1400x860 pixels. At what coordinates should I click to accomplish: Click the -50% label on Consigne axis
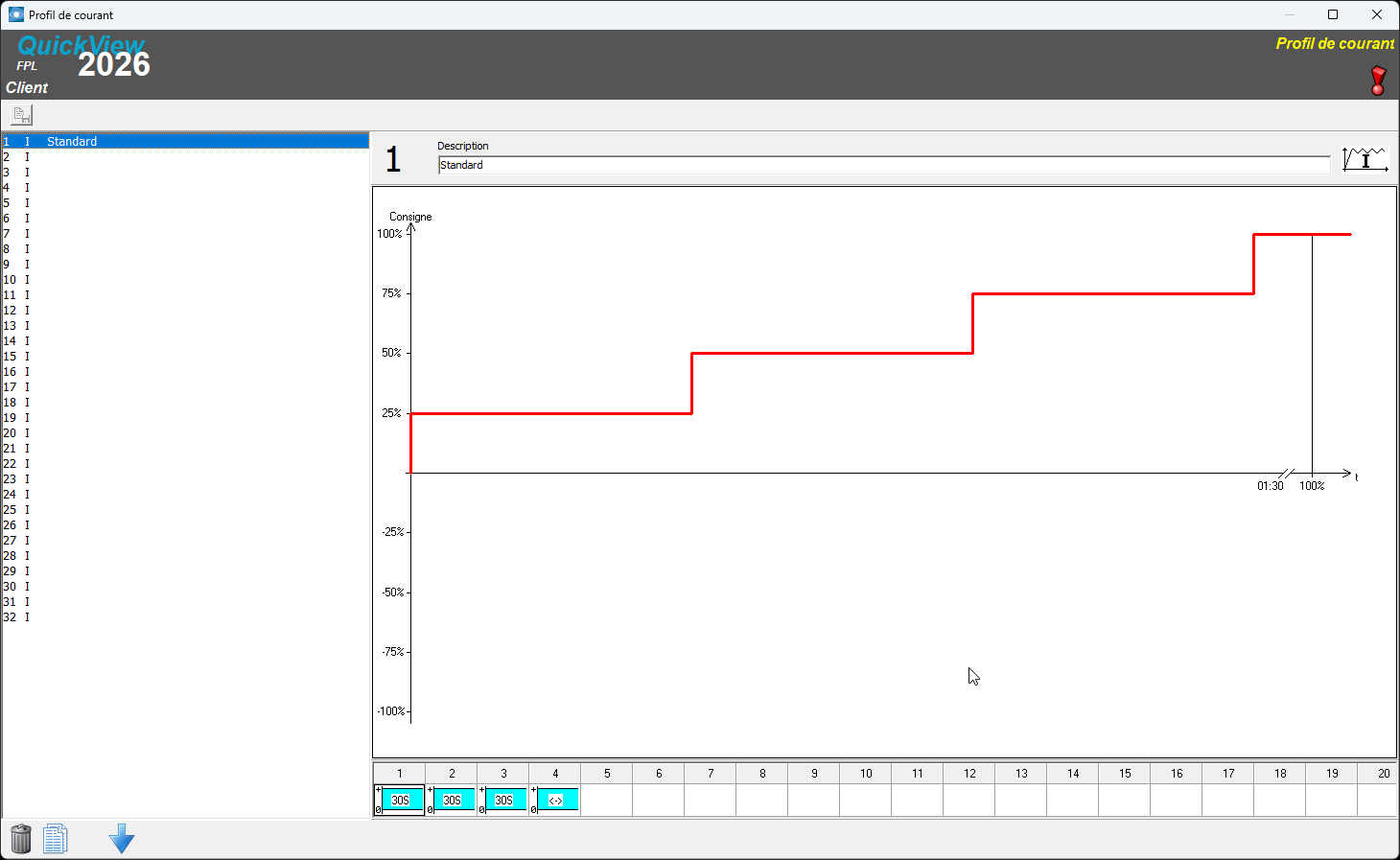pyautogui.click(x=393, y=593)
